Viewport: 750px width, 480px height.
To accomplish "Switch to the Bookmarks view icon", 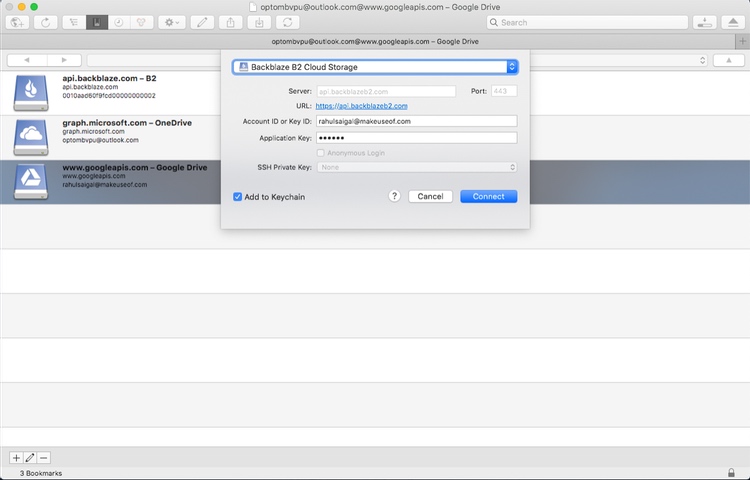I will pyautogui.click(x=97, y=22).
